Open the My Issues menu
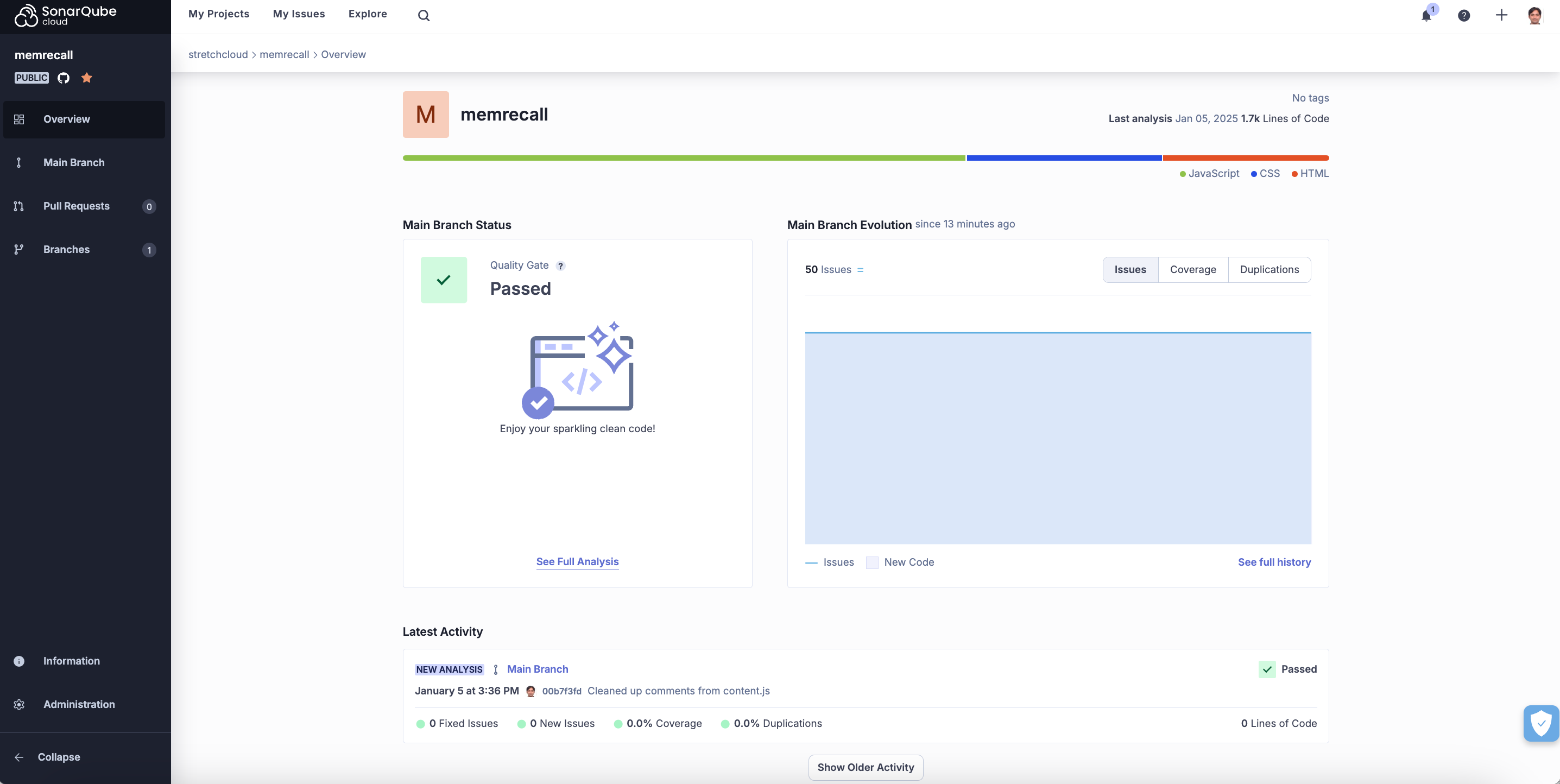This screenshot has height=784, width=1560. pyautogui.click(x=299, y=14)
